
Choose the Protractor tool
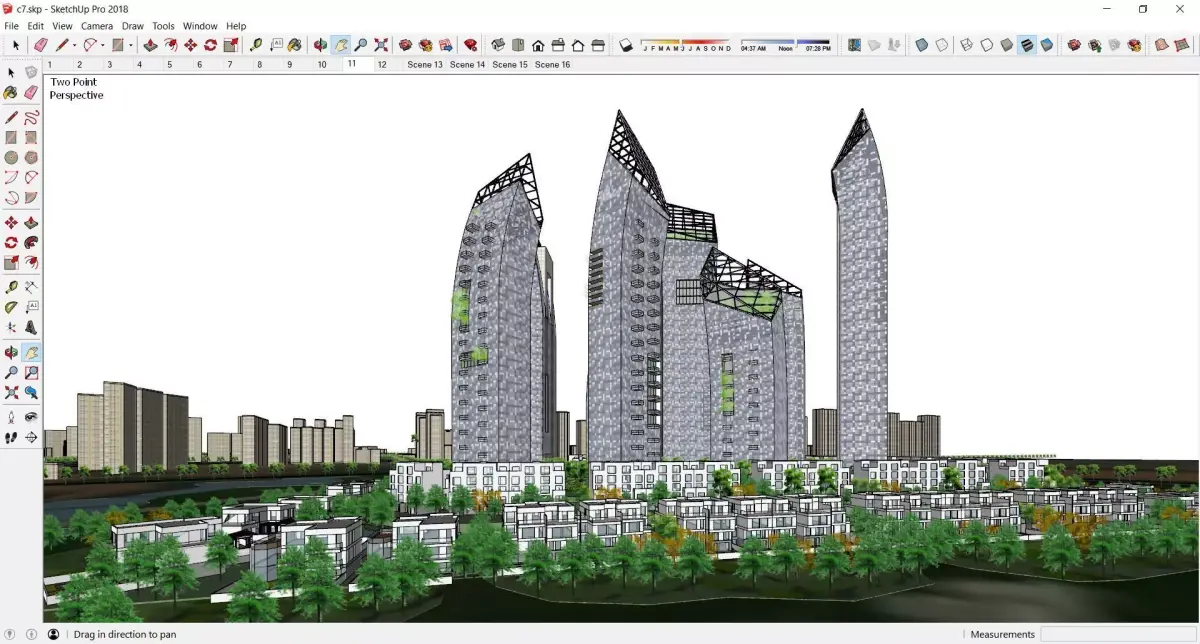[x=11, y=307]
